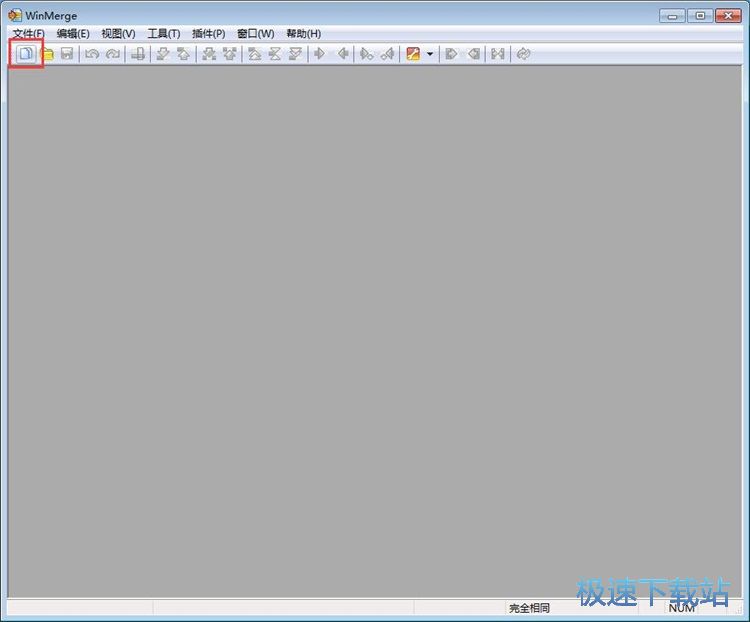This screenshot has height=622, width=750.
Task: Open files with the folder icon
Action: pyautogui.click(x=48, y=54)
